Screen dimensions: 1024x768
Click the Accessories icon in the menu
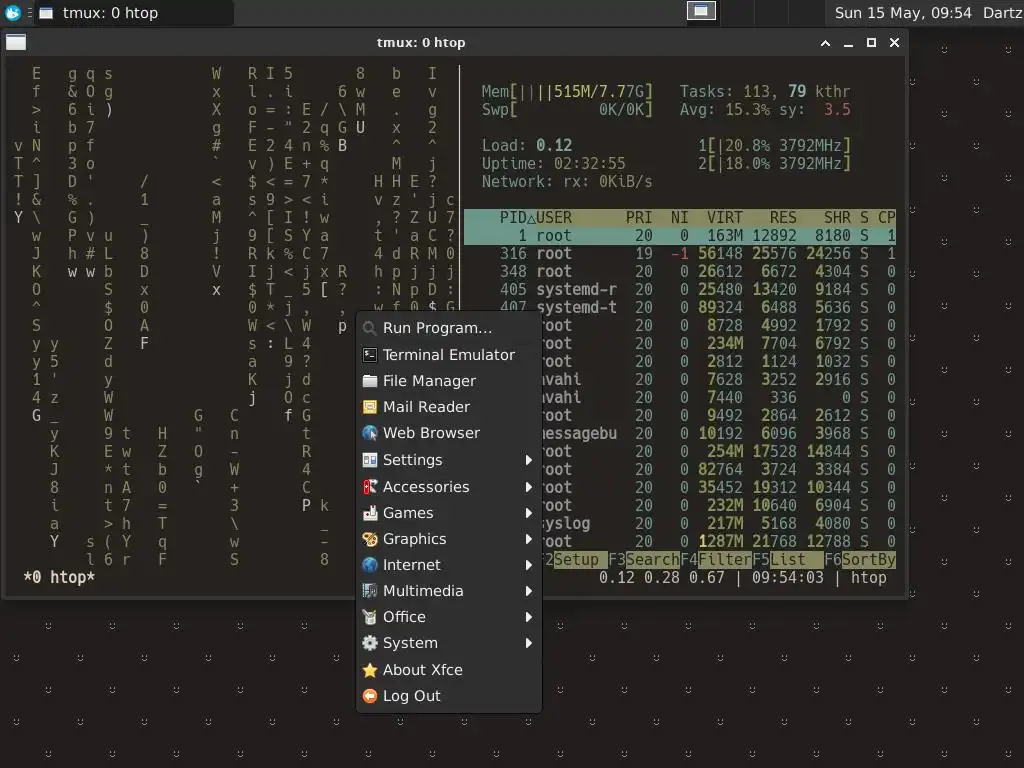coord(370,487)
